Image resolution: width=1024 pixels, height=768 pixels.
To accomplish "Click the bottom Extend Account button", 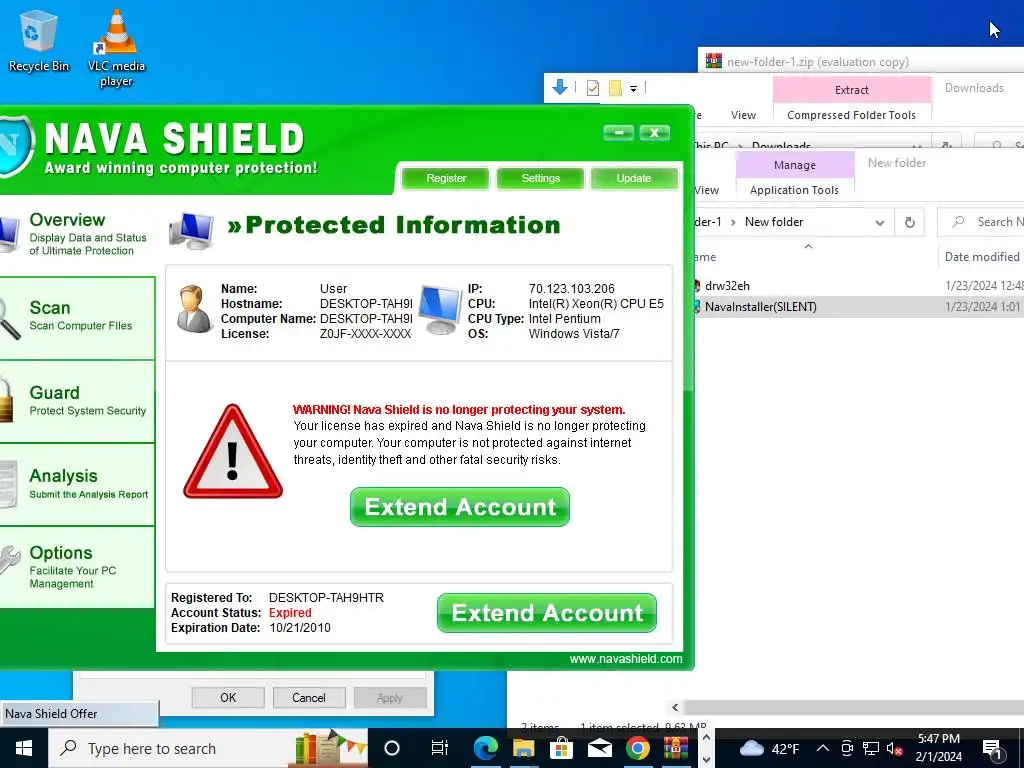I will [x=547, y=613].
